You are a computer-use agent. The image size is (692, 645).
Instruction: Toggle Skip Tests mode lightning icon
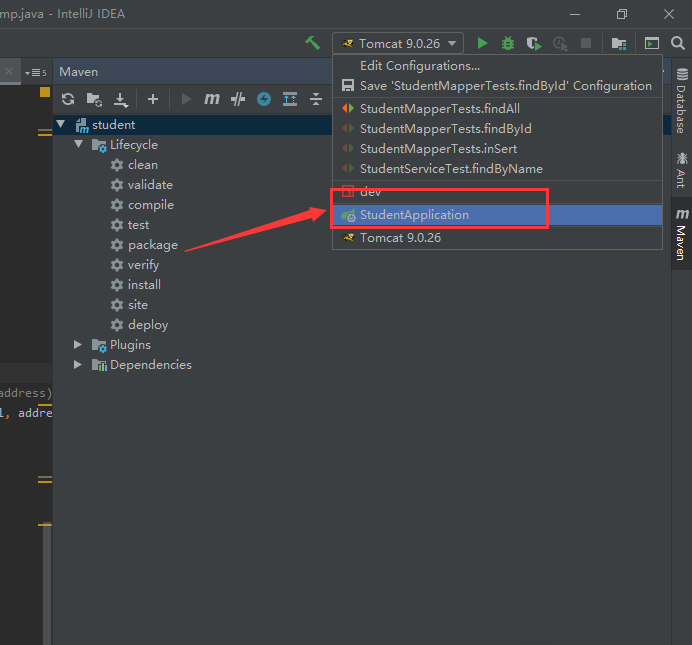click(x=264, y=99)
